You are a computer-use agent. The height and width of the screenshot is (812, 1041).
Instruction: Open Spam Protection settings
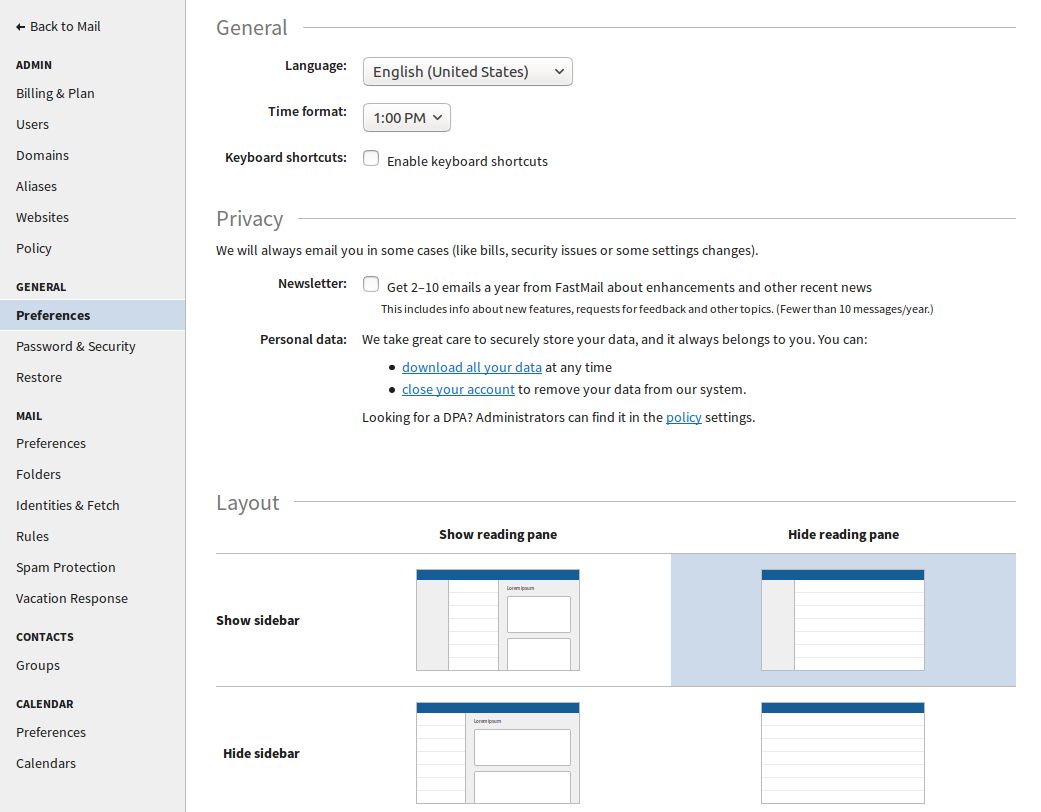click(65, 567)
